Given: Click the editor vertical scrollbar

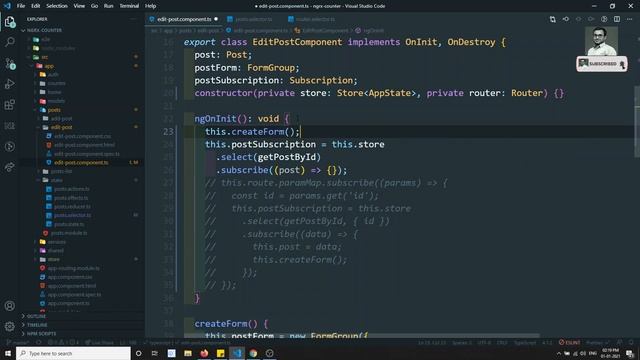Looking at the screenshot, I should click(x=637, y=122).
